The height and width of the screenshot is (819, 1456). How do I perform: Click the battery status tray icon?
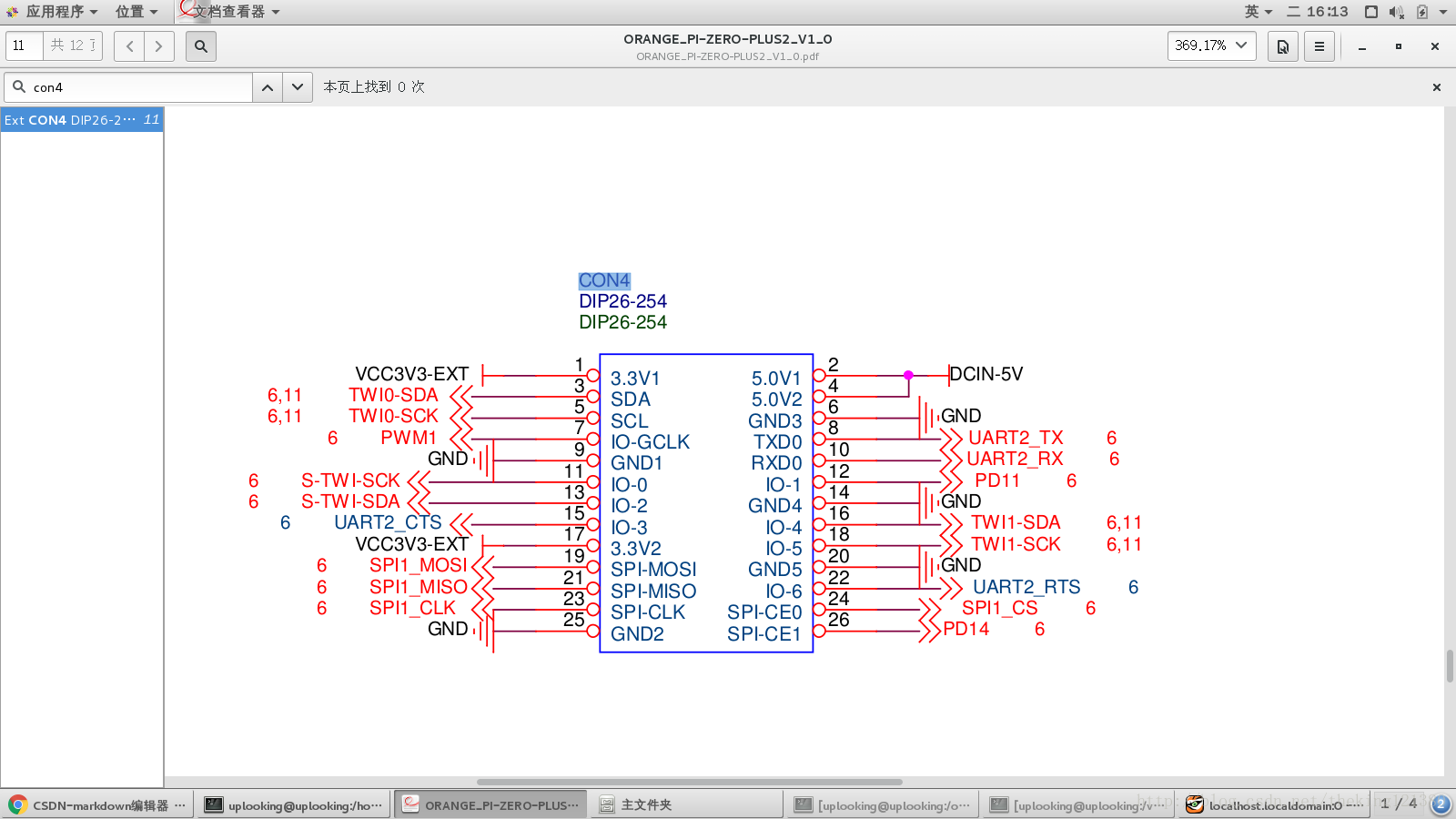(x=1422, y=12)
